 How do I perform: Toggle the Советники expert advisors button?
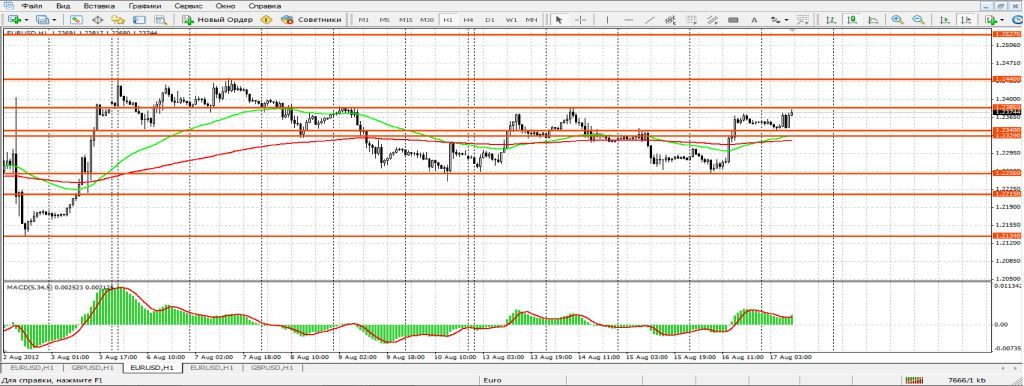point(311,20)
